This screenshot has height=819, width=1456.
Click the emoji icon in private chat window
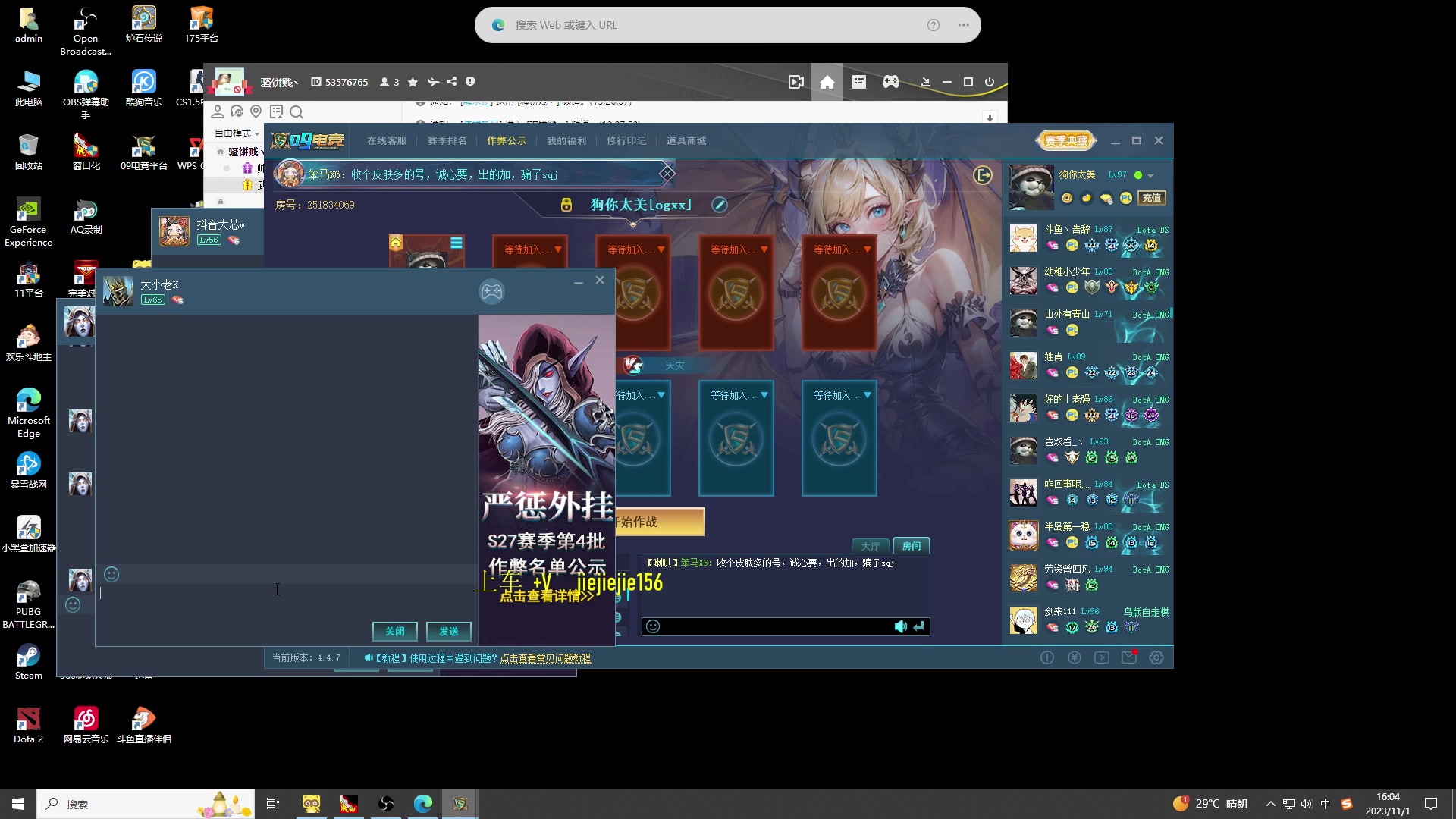click(111, 574)
